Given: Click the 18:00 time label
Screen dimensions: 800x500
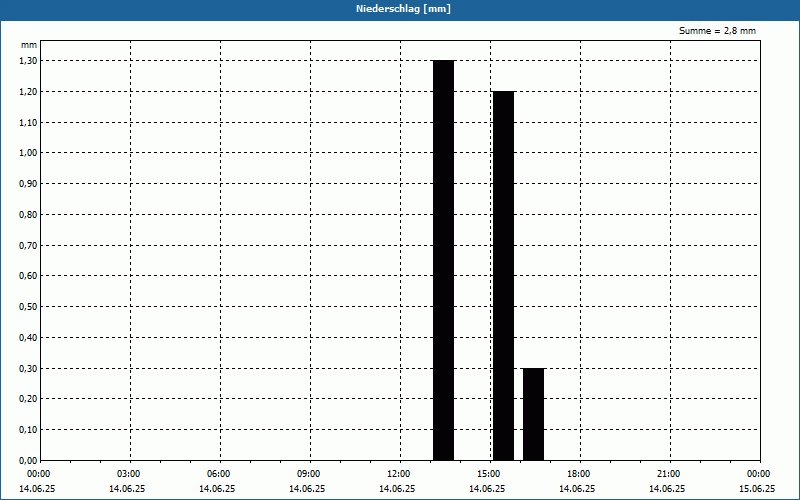Looking at the screenshot, I should (579, 474).
